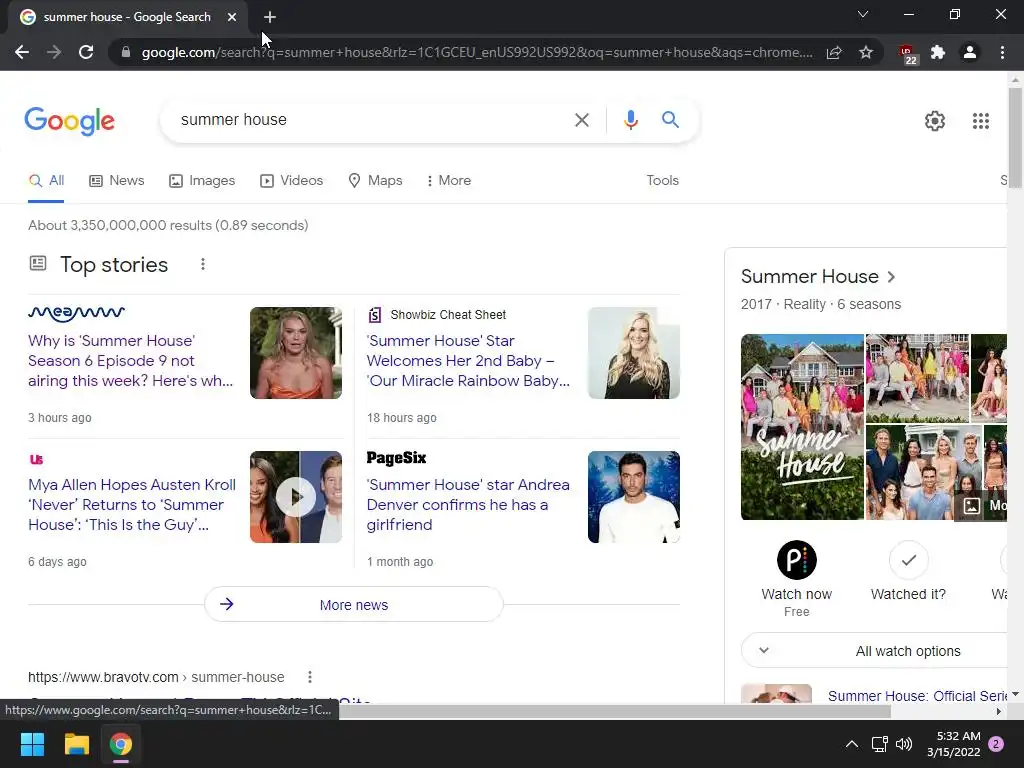The height and width of the screenshot is (768, 1024).
Task: Reload the page with the refresh icon
Action: 86,52
